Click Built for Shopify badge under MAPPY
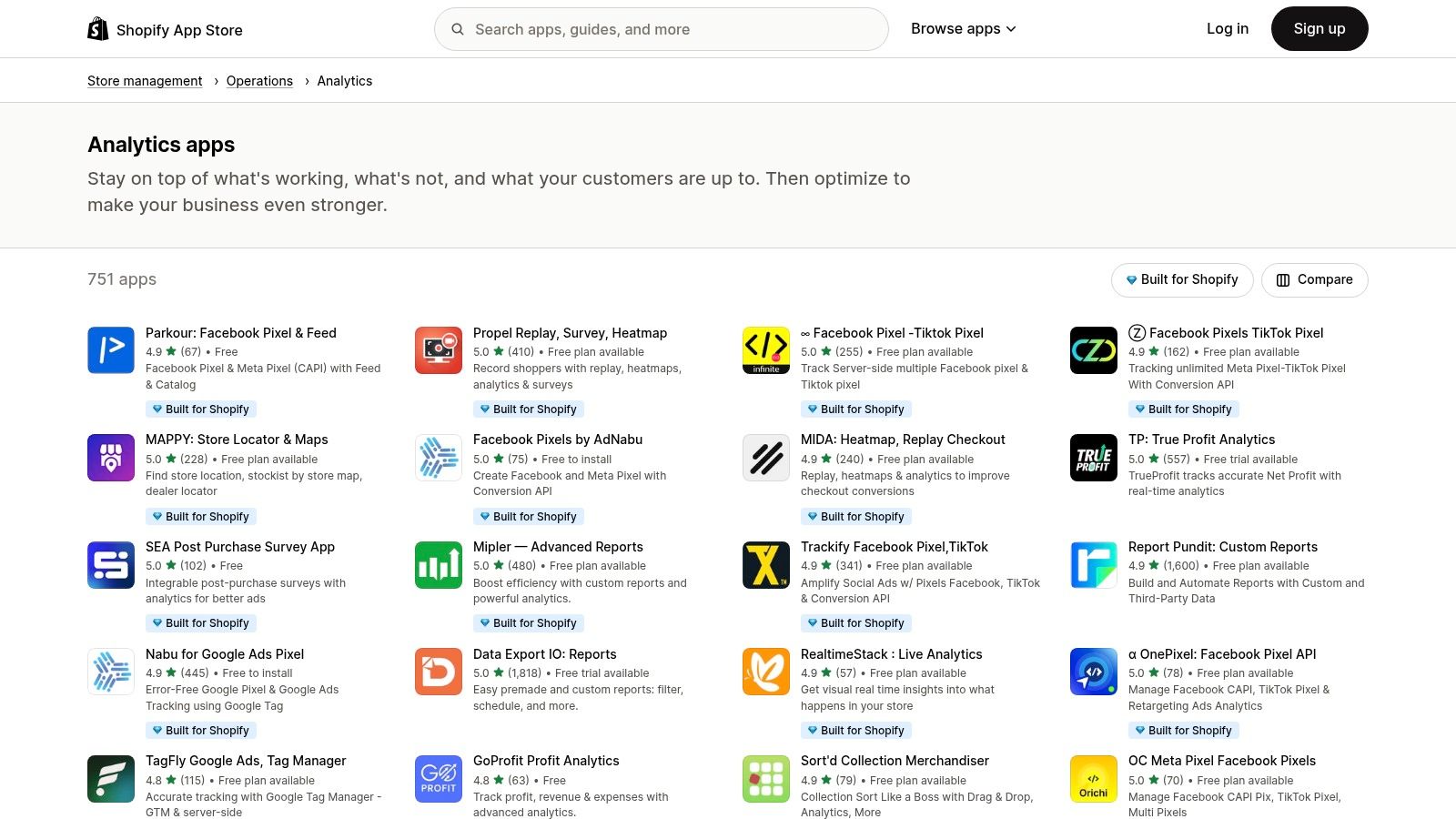The width and height of the screenshot is (1456, 819). point(201,517)
